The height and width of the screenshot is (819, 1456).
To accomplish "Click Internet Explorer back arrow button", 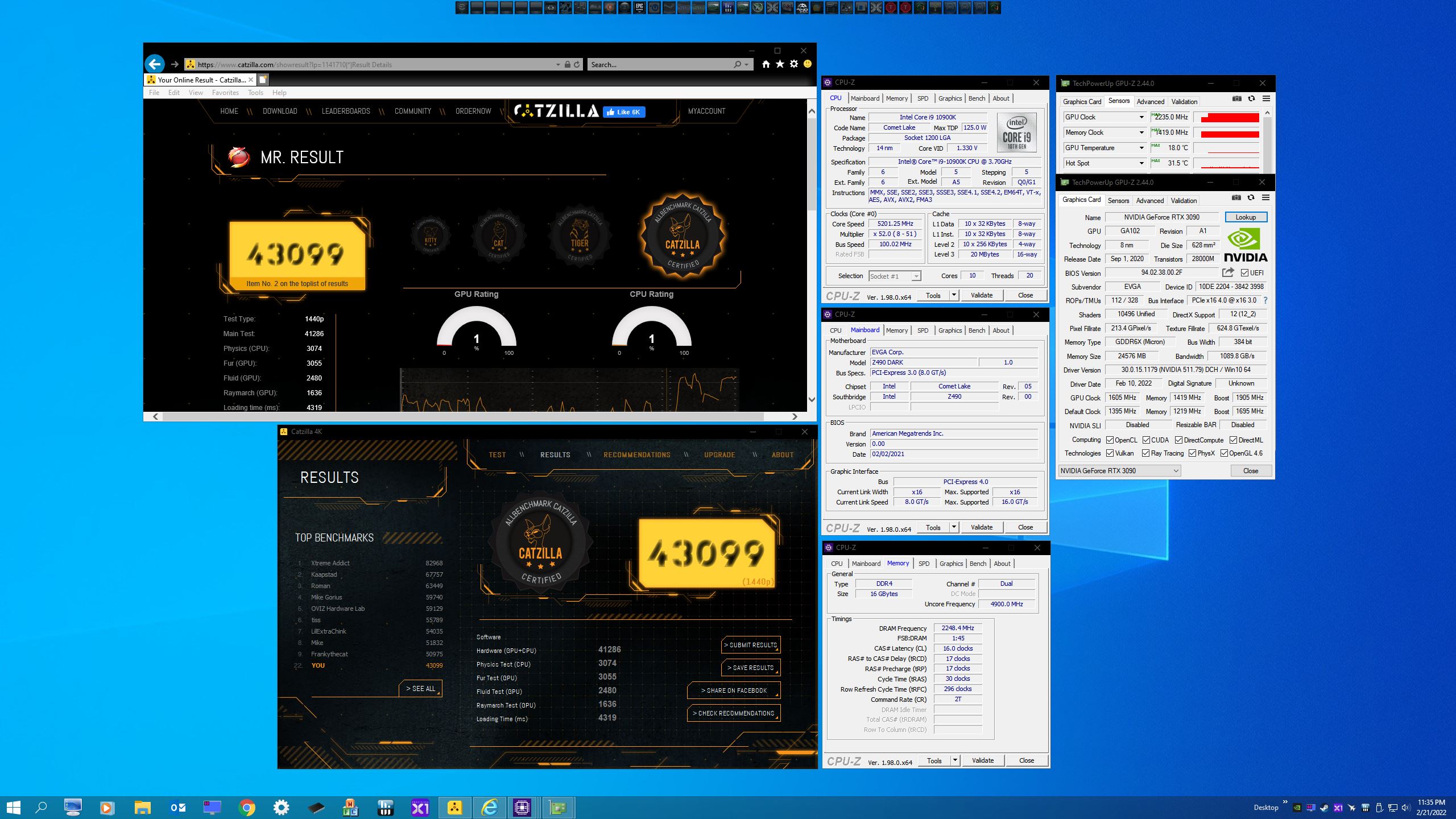I will [x=155, y=64].
